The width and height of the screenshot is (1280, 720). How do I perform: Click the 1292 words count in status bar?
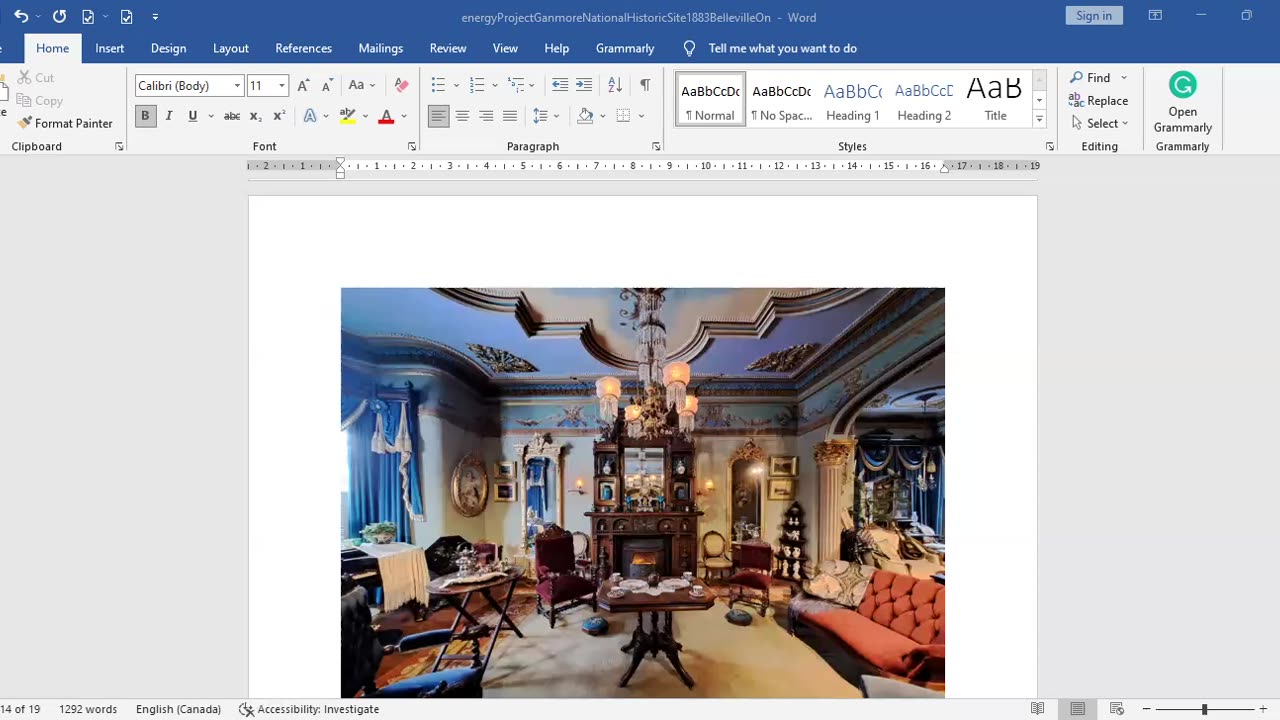pyautogui.click(x=88, y=709)
